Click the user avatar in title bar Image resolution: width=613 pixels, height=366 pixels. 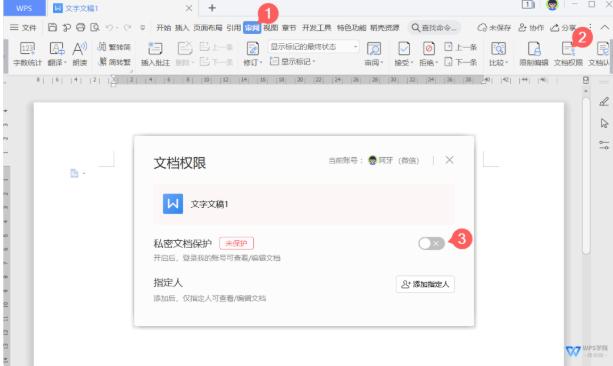coord(552,5)
